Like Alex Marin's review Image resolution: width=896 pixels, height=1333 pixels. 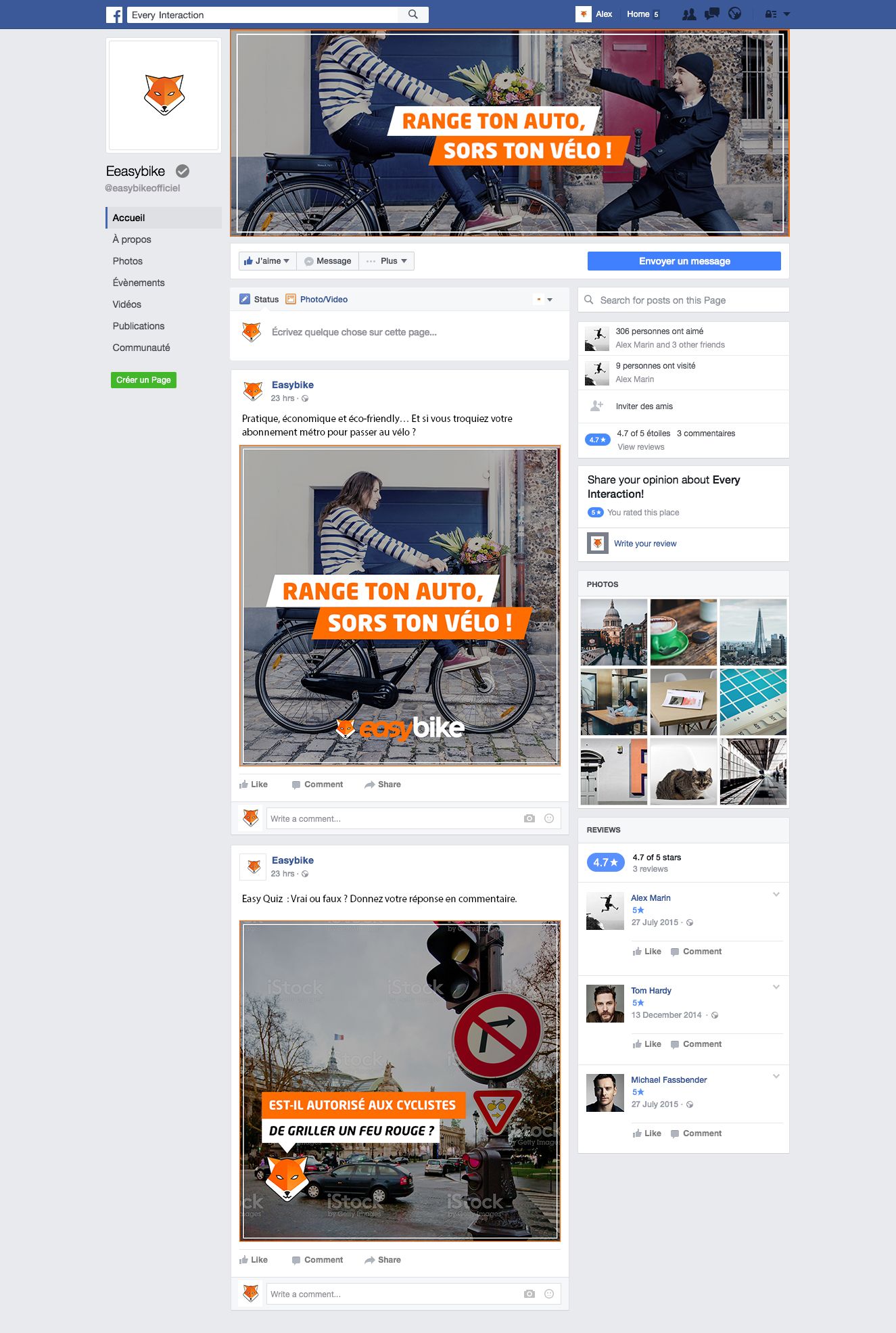[647, 952]
